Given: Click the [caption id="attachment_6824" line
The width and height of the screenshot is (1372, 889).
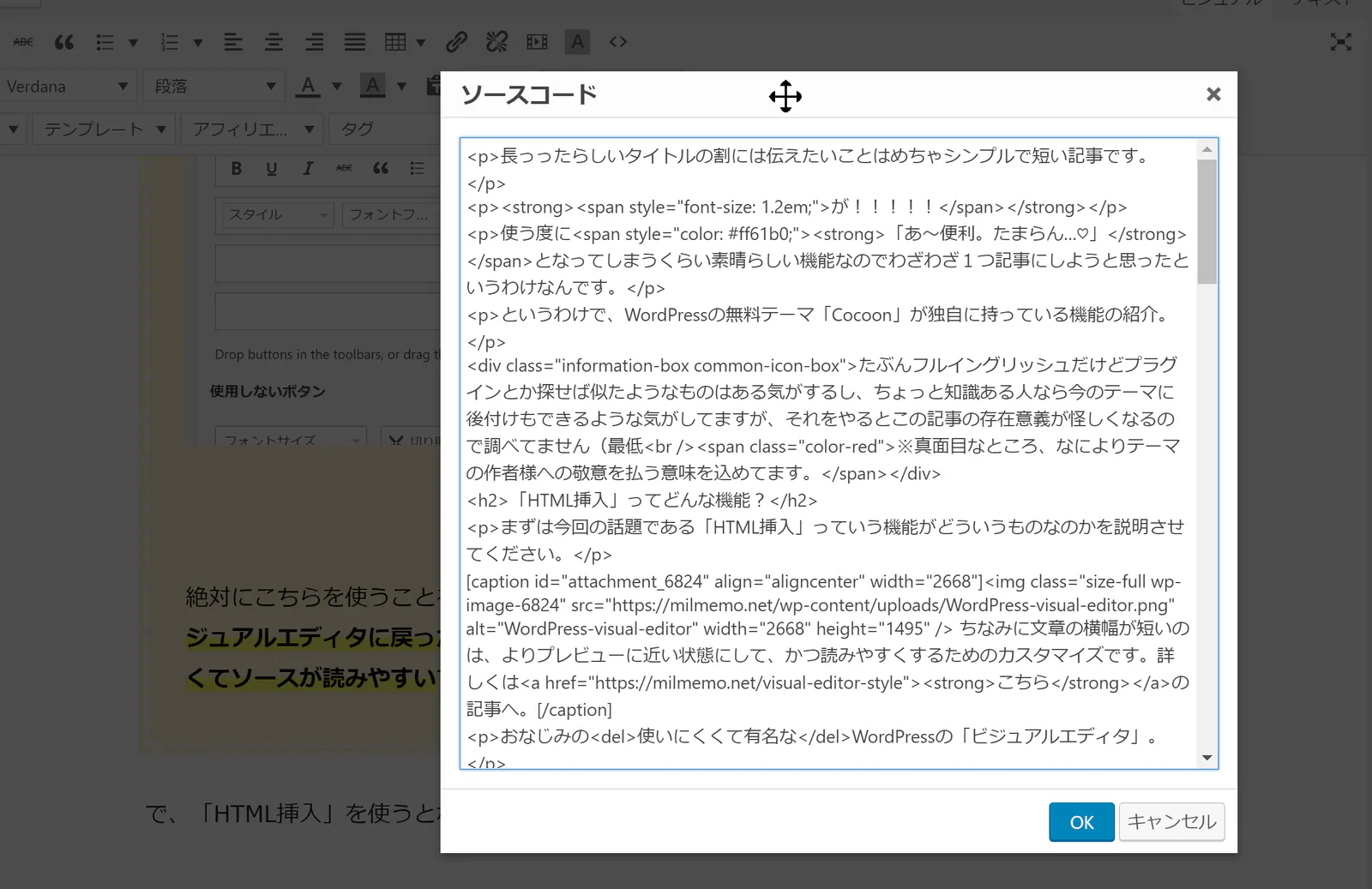Looking at the screenshot, I should [823, 581].
